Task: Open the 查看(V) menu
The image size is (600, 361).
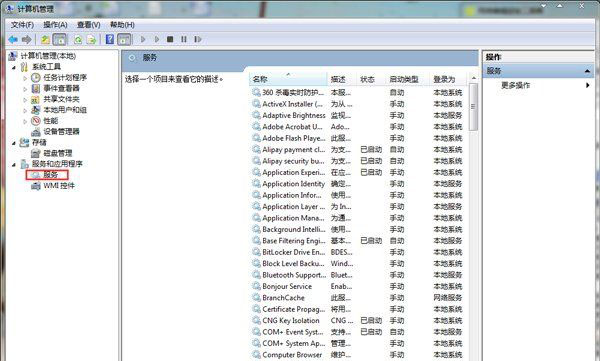Action: pos(88,25)
